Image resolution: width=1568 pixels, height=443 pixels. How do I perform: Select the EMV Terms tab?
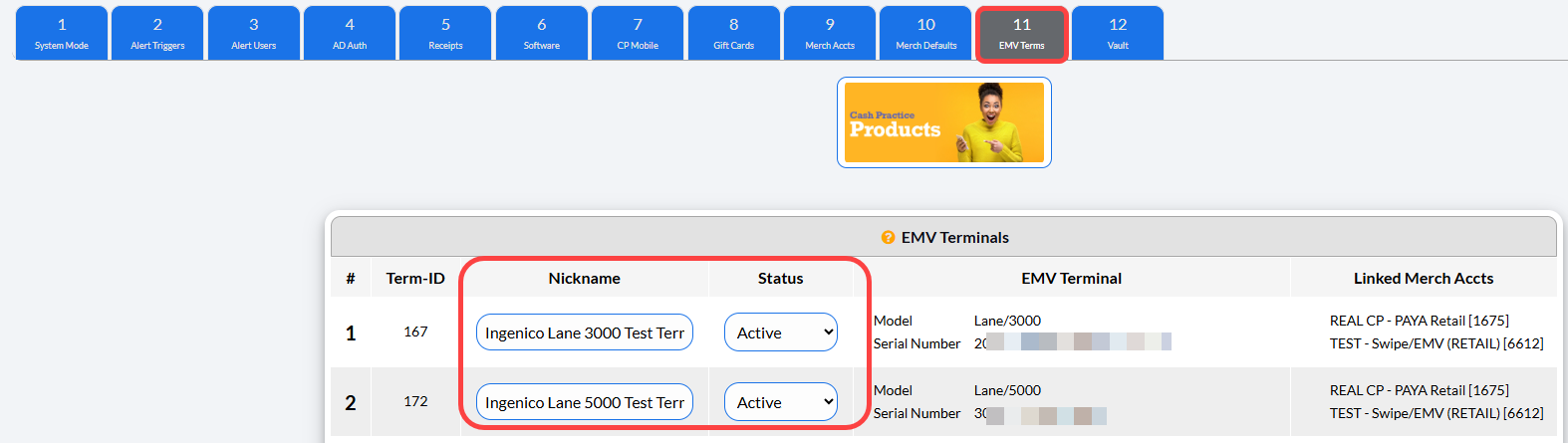coord(1022,34)
